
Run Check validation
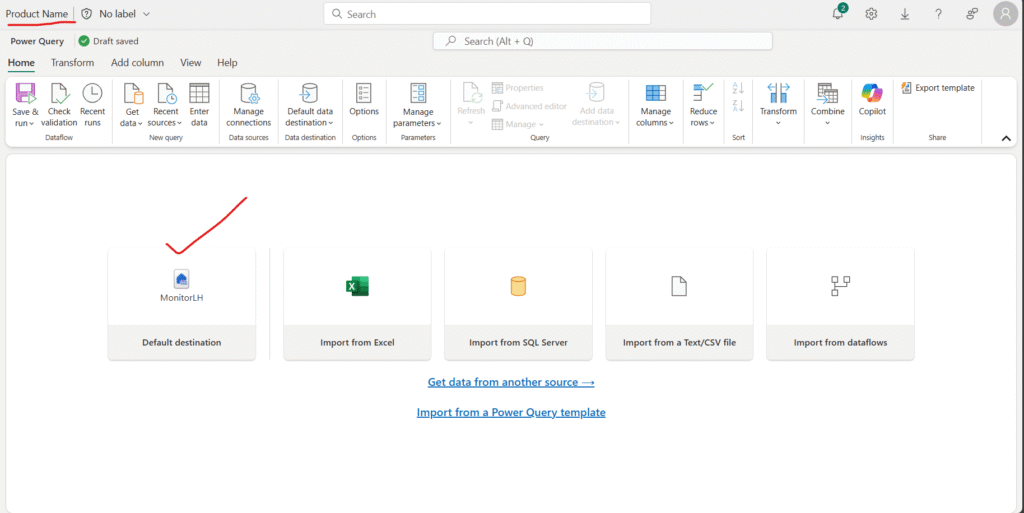59,105
